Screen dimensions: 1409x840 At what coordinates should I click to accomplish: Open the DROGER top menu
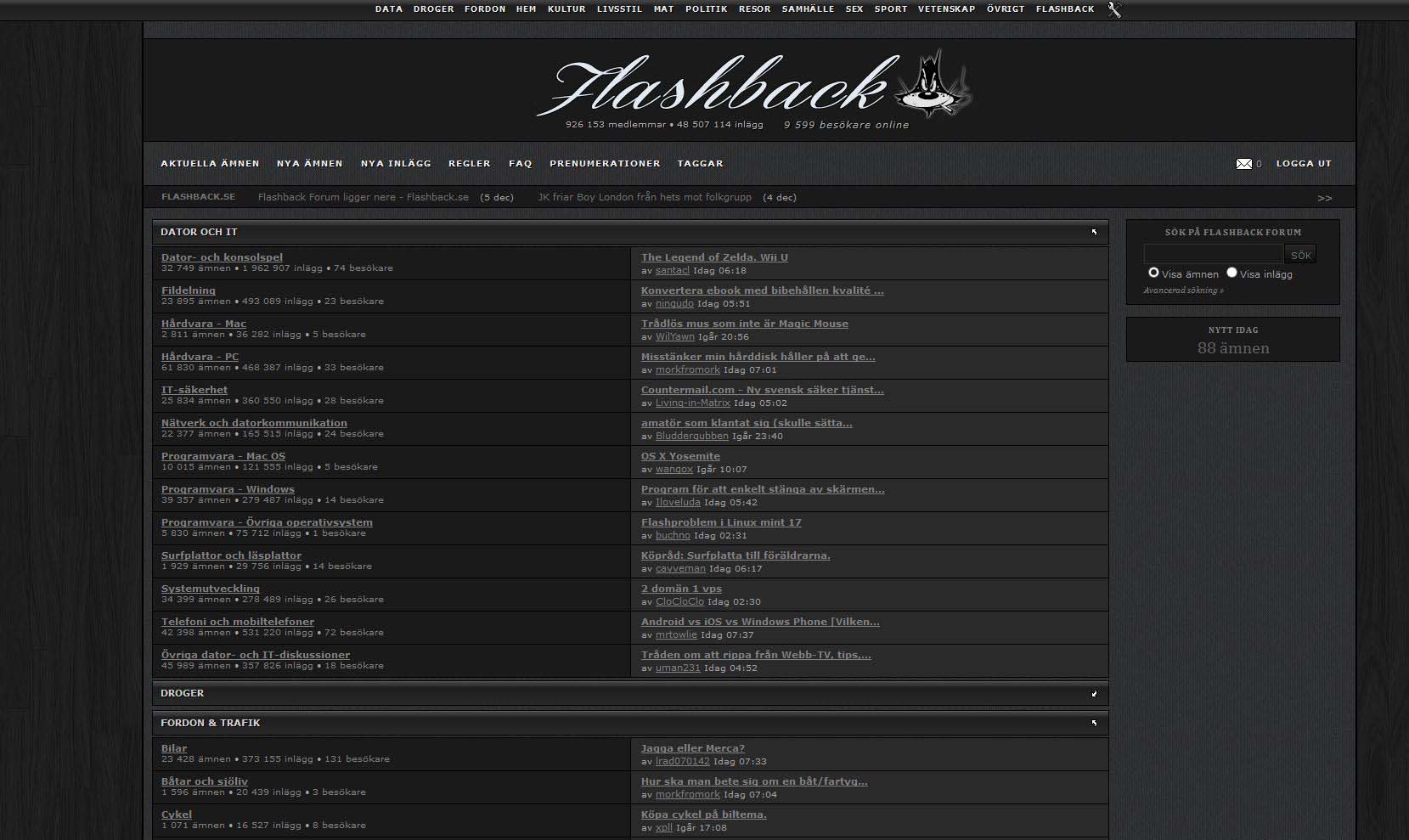(433, 9)
